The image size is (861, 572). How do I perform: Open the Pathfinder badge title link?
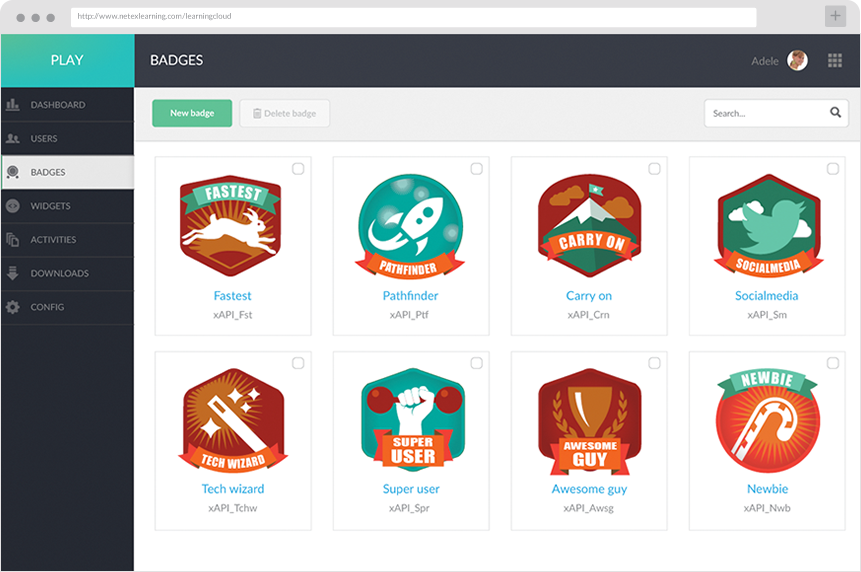[410, 296]
